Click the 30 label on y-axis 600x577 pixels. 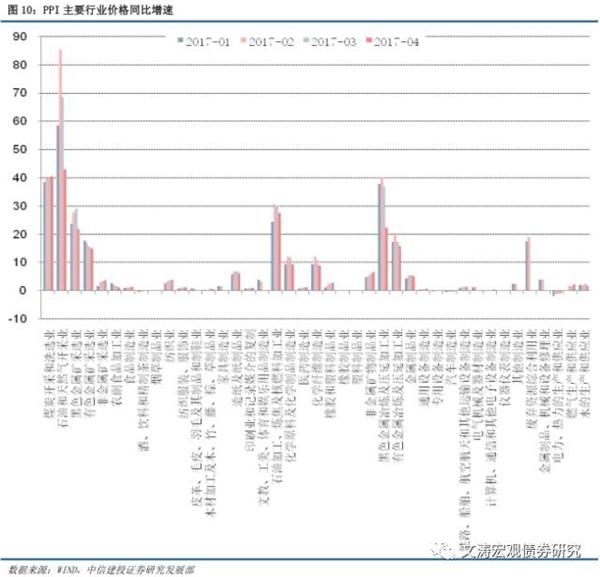[19, 206]
